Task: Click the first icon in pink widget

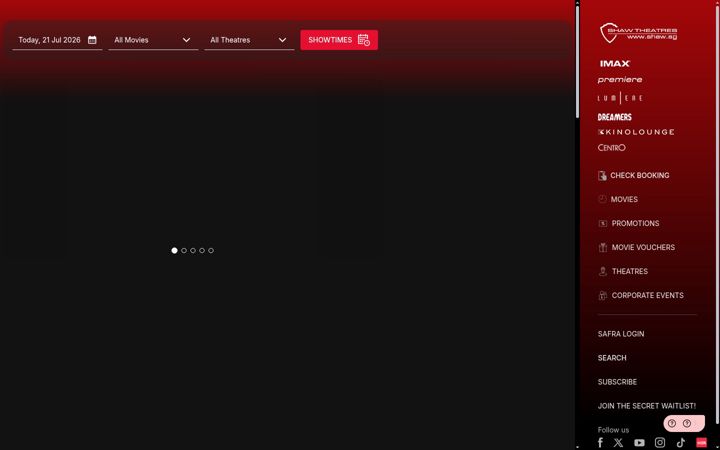Action: click(x=672, y=423)
